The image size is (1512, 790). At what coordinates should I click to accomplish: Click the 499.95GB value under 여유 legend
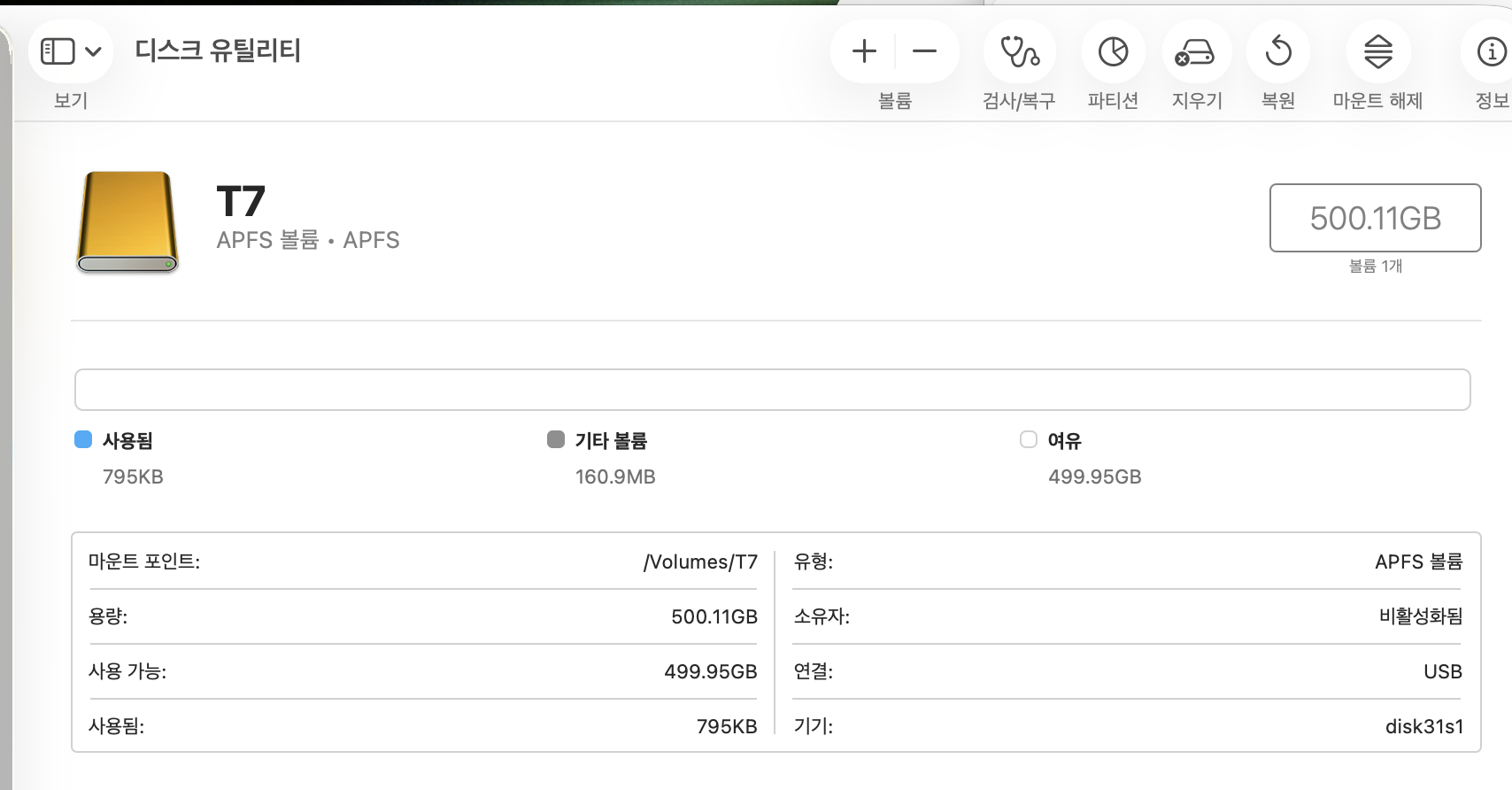[1095, 476]
